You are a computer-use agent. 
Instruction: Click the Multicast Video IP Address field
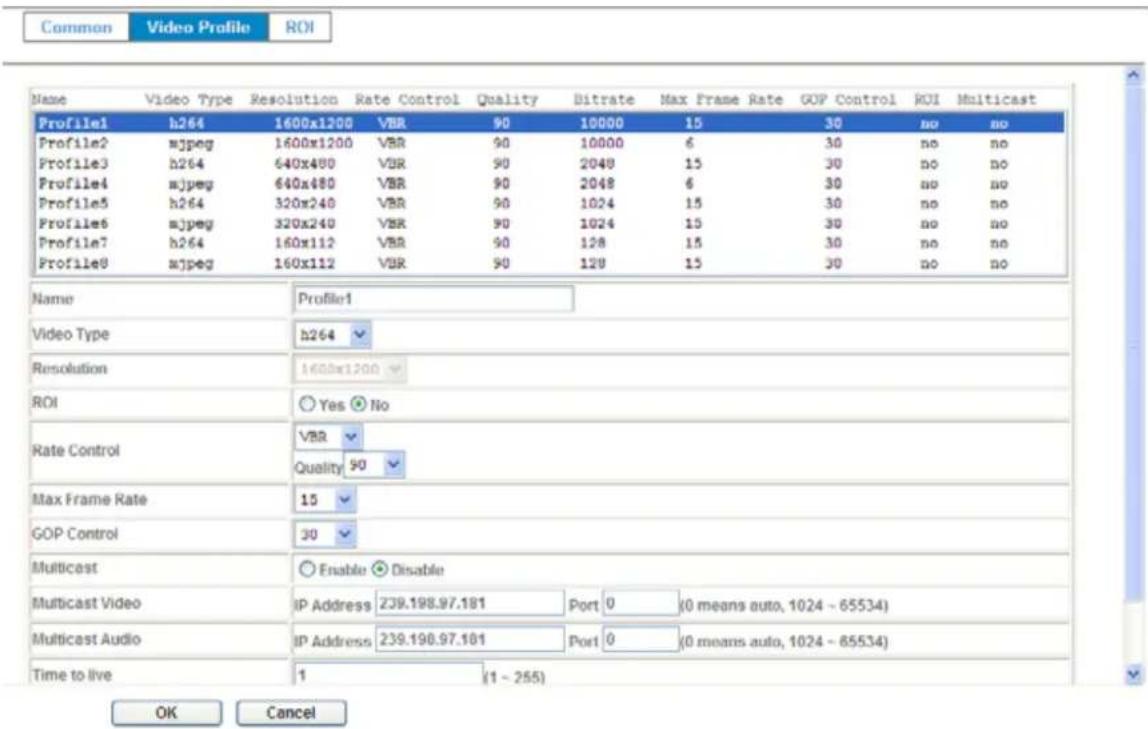469,604
